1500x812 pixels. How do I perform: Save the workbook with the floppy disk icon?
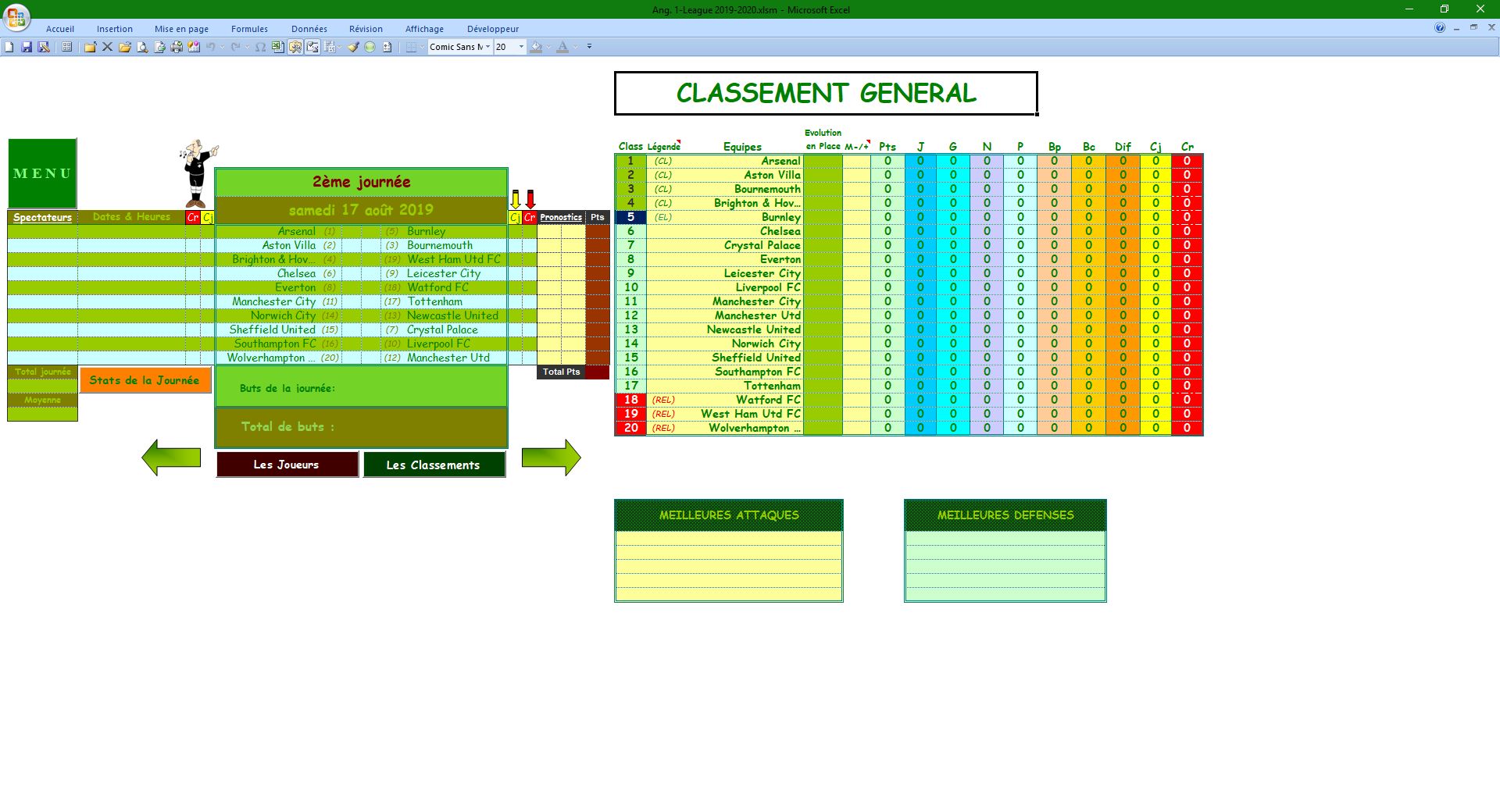point(27,47)
